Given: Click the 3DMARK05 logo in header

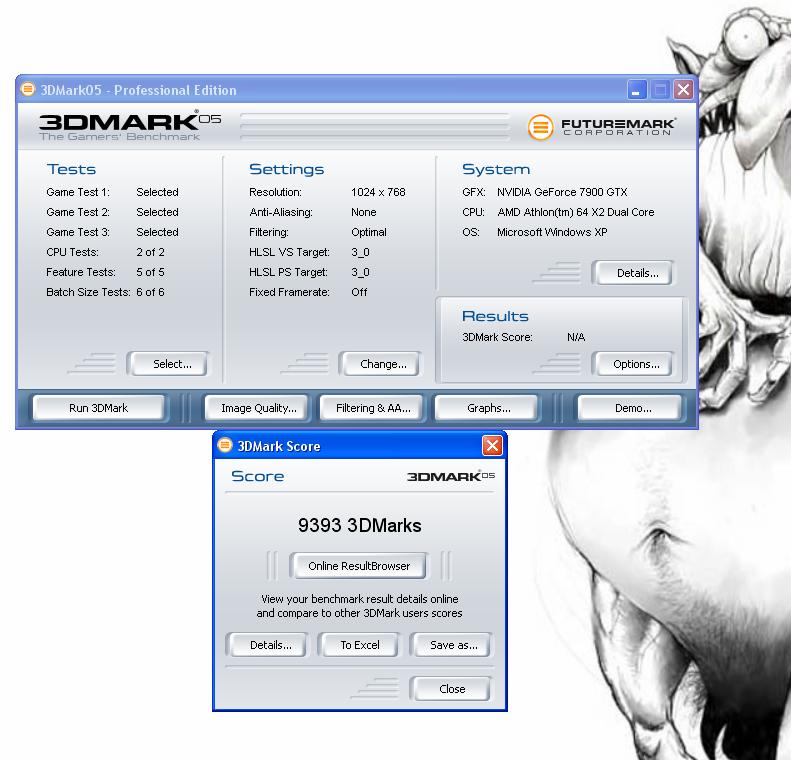Looking at the screenshot, I should tap(130, 126).
